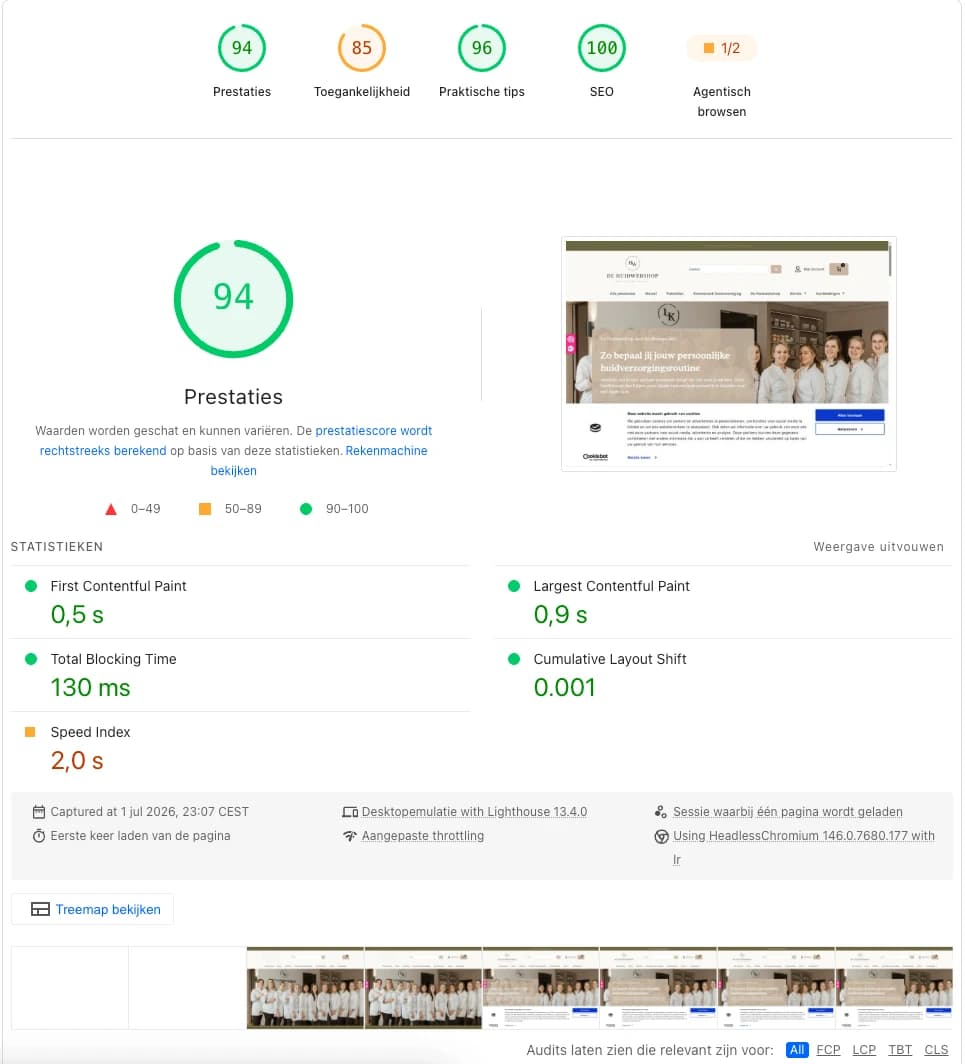Jump to the Agentisch browsen category label
This screenshot has height=1064, width=965.
click(722, 102)
